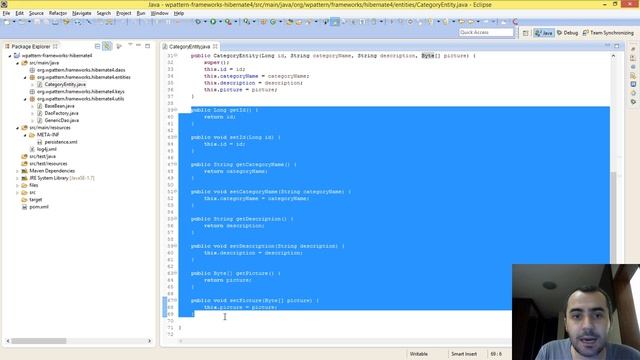Screen dimensions: 640x360
Task: Open the File menu
Action: coord(7,13)
